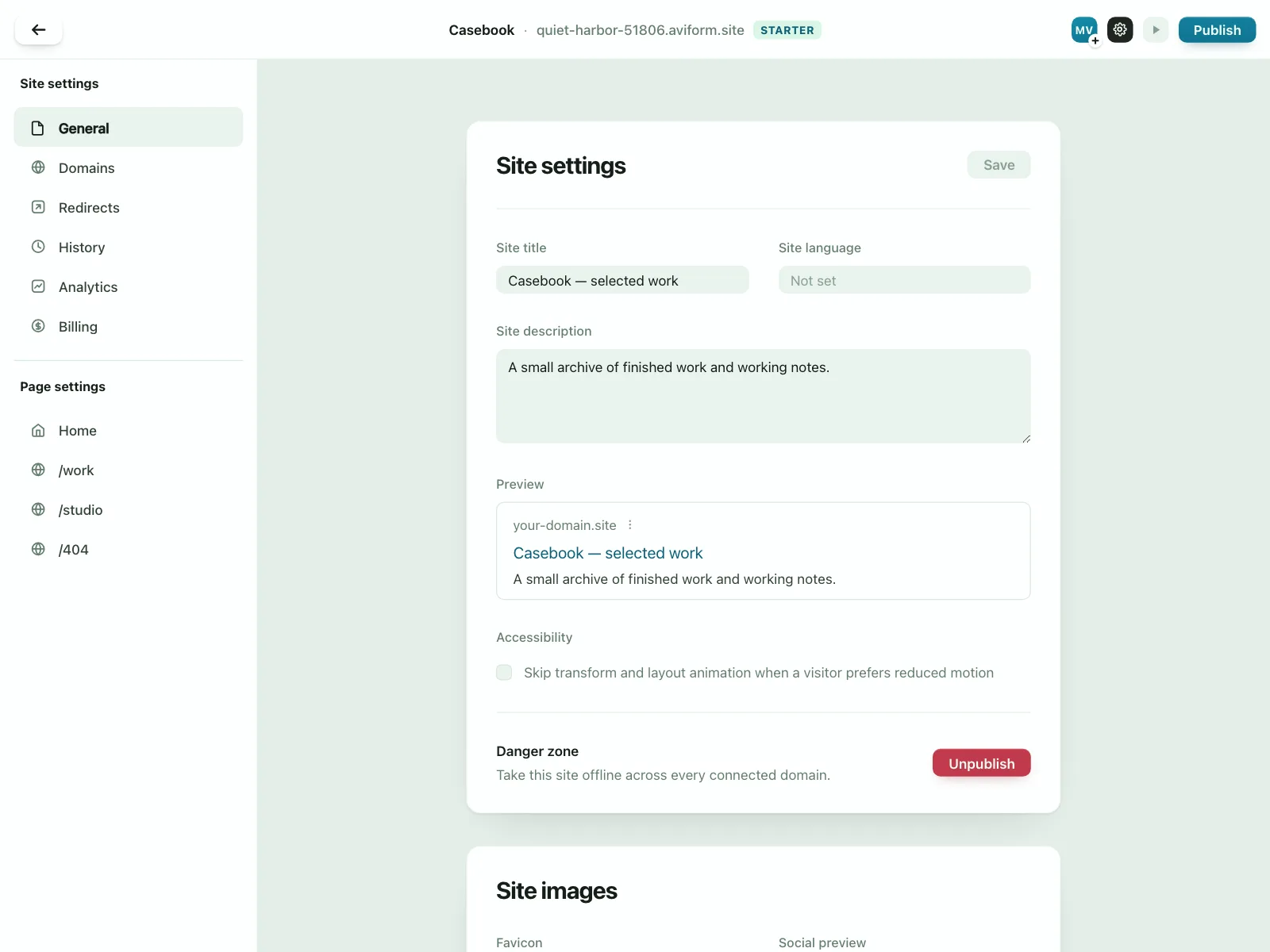Click the STARTER plan badge
The image size is (1270, 952).
(x=787, y=30)
